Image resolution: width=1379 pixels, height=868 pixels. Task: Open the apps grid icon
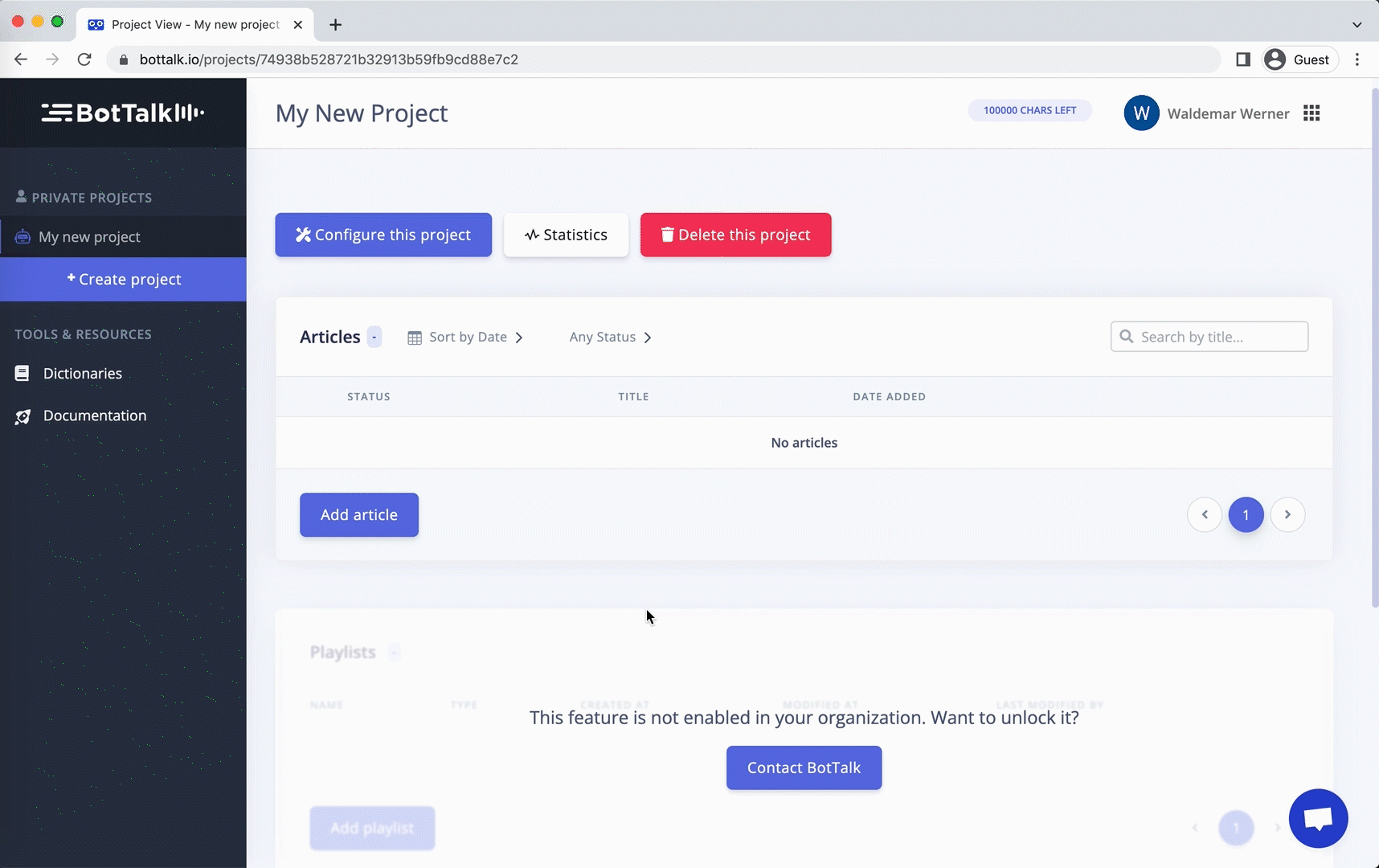[x=1311, y=113]
